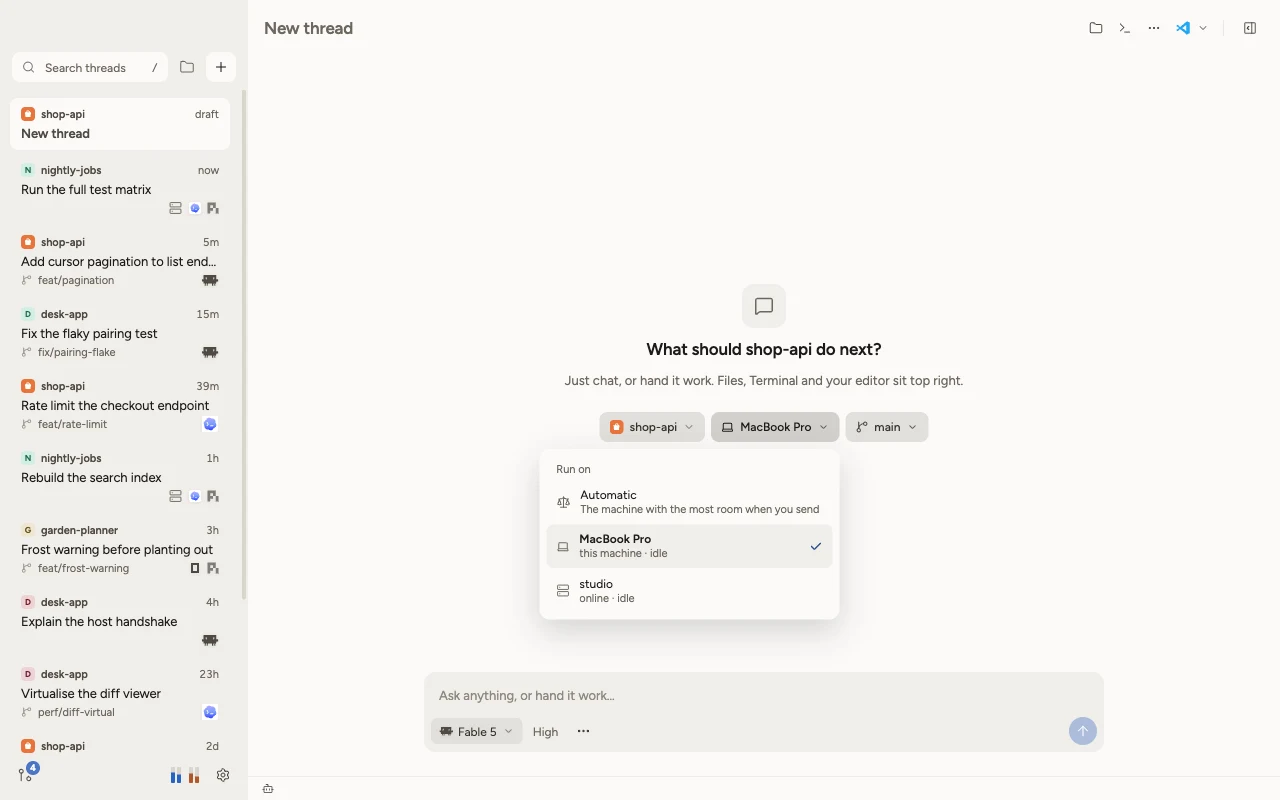Open the Files folder icon in top toolbar
The height and width of the screenshot is (800, 1280).
pyautogui.click(x=1096, y=28)
